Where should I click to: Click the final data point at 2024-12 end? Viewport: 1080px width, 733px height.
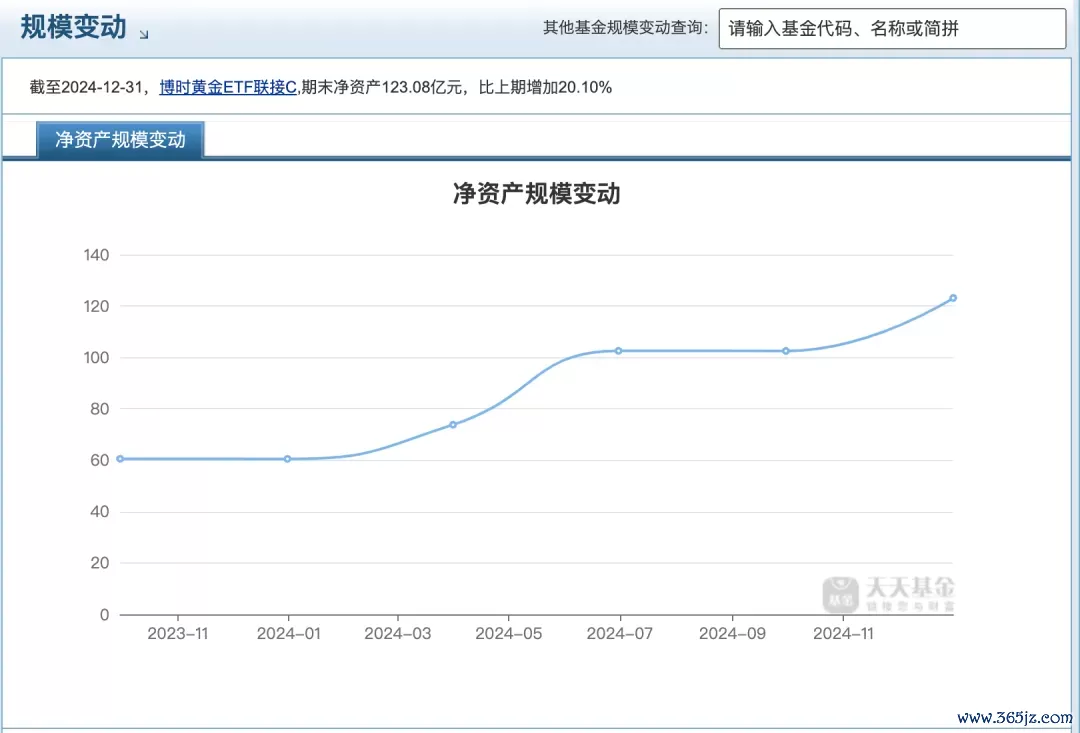953,298
